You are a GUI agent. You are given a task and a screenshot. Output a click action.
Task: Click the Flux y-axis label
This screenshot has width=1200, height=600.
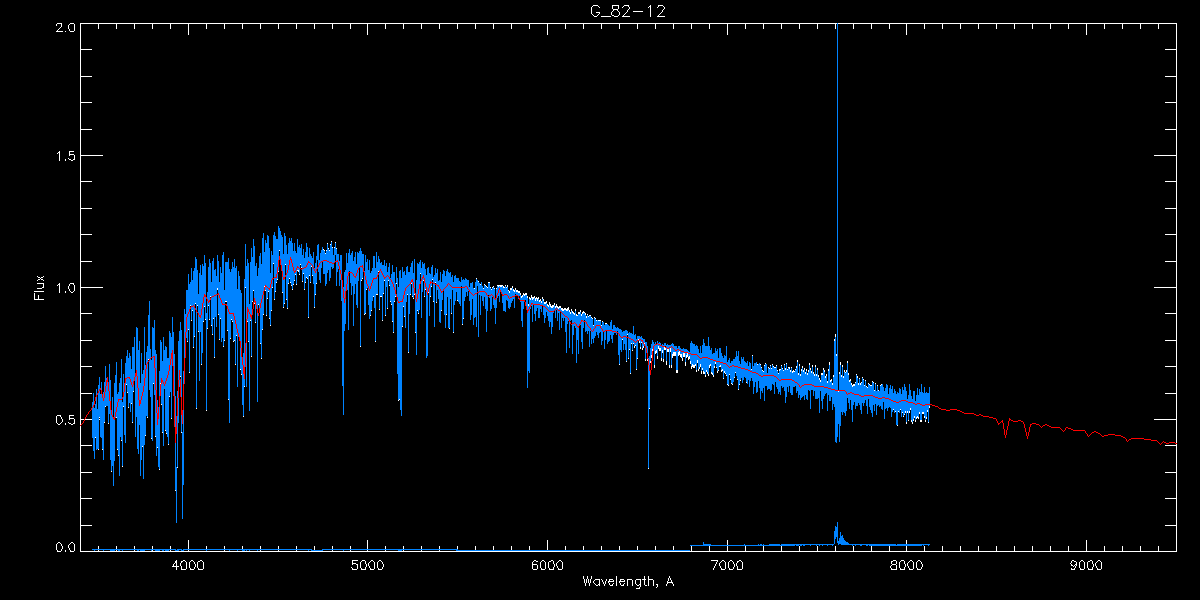pyautogui.click(x=40, y=288)
